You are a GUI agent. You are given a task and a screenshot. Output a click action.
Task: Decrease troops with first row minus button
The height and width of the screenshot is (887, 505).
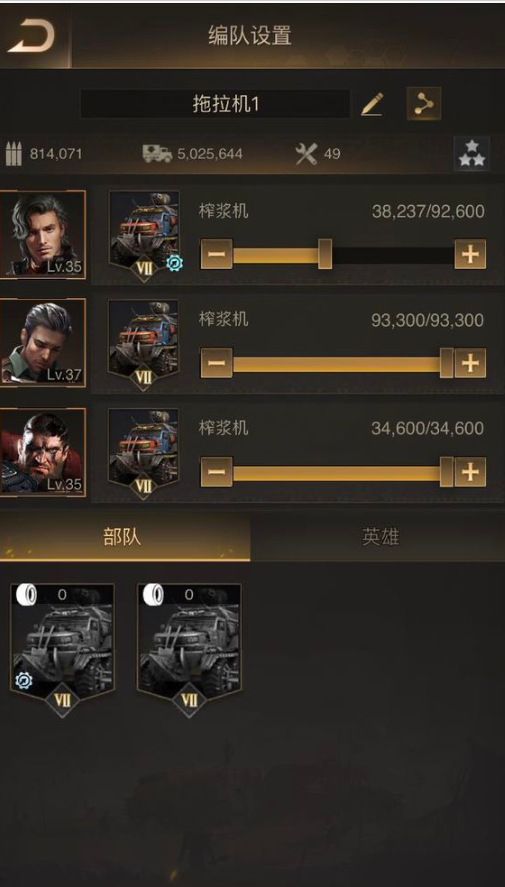217,254
